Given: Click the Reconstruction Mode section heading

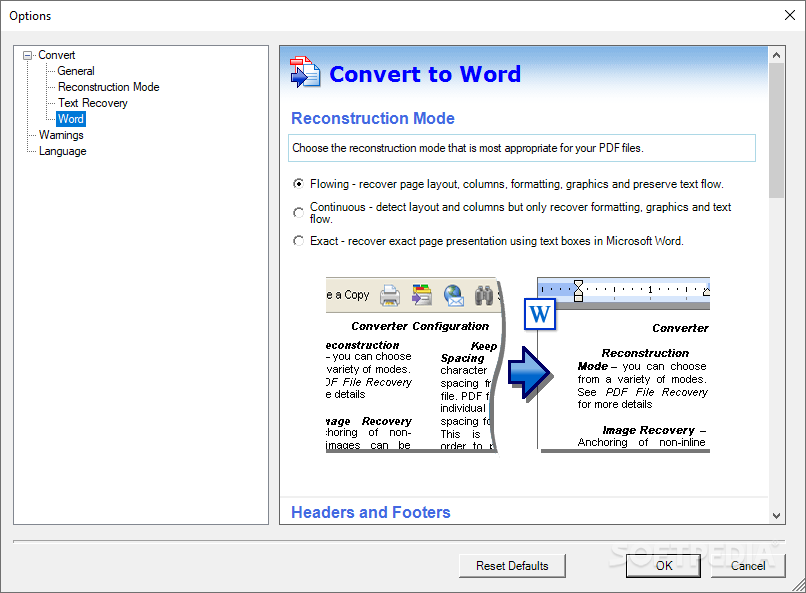Looking at the screenshot, I should click(373, 118).
